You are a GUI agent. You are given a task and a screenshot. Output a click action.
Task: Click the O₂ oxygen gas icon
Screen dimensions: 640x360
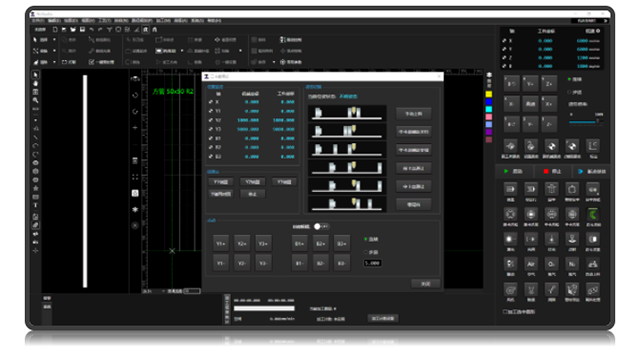point(551,264)
